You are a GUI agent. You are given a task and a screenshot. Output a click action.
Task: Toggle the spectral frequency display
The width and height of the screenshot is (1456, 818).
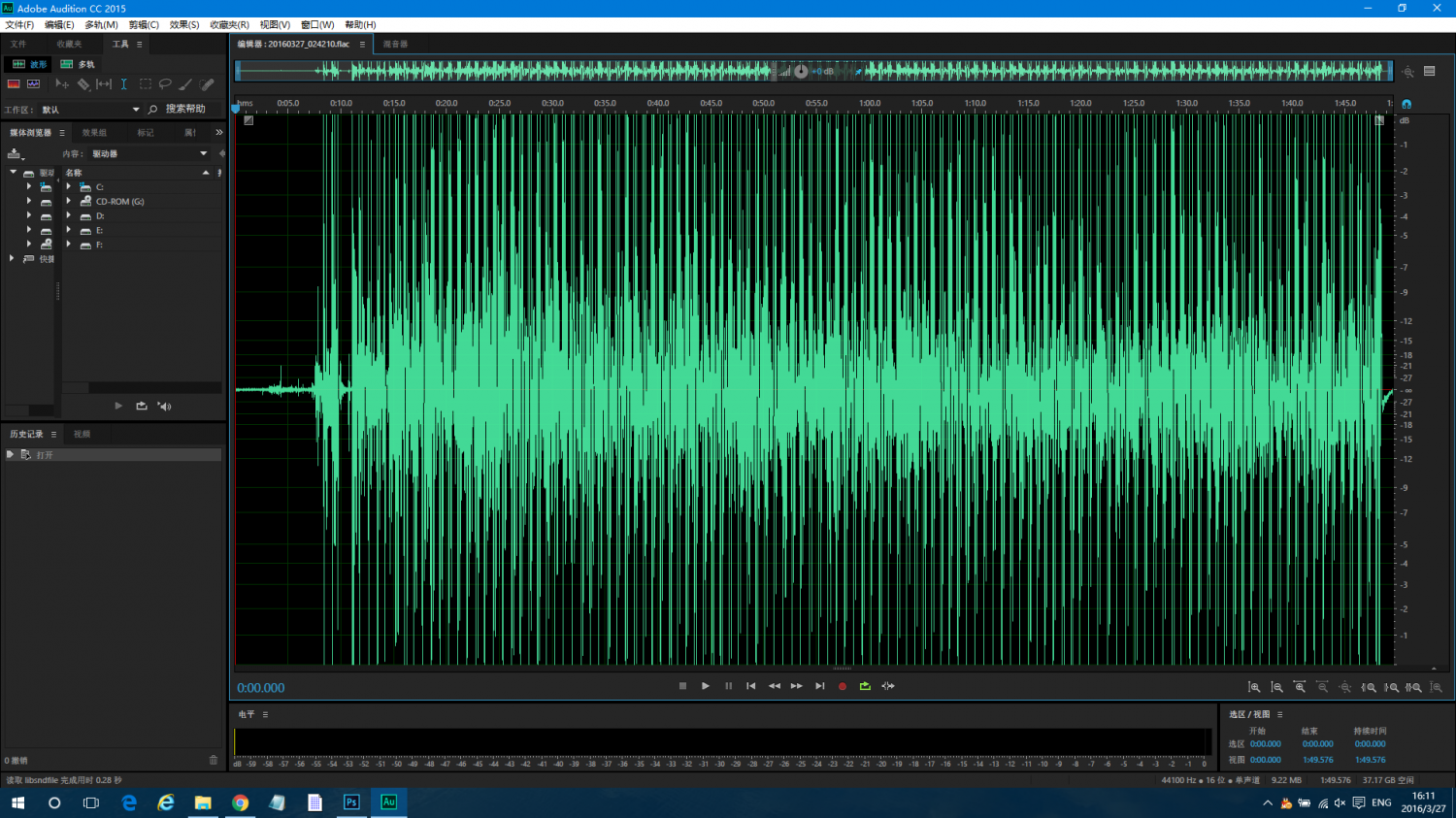pos(14,84)
